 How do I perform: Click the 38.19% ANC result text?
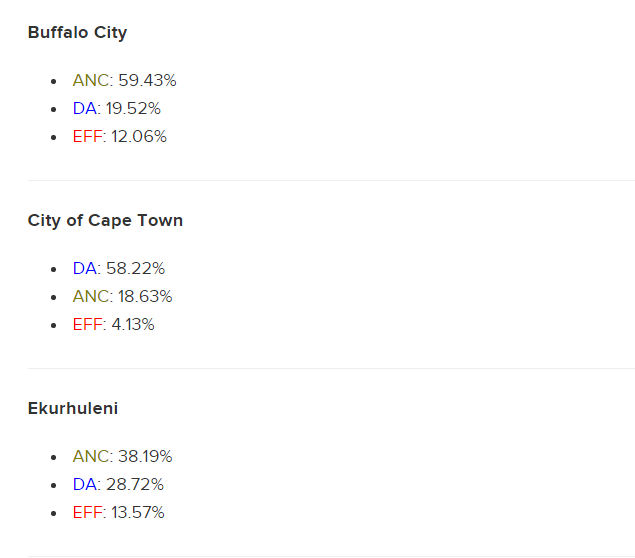pyautogui.click(x=145, y=456)
